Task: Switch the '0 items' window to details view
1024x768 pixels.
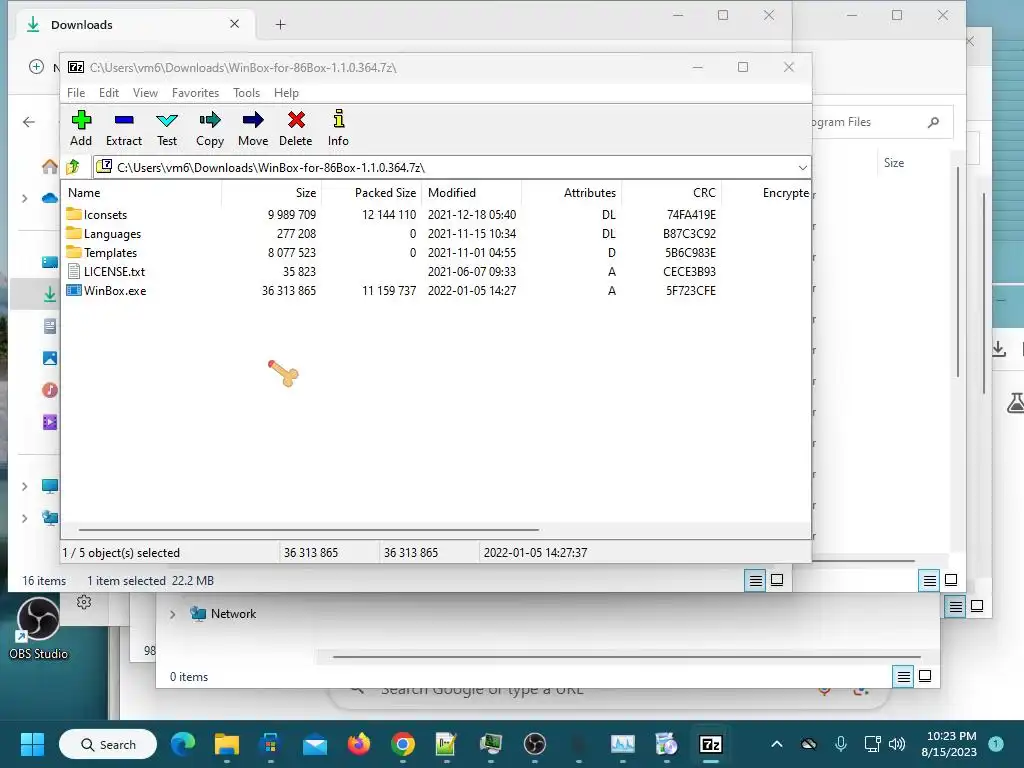Action: point(903,677)
